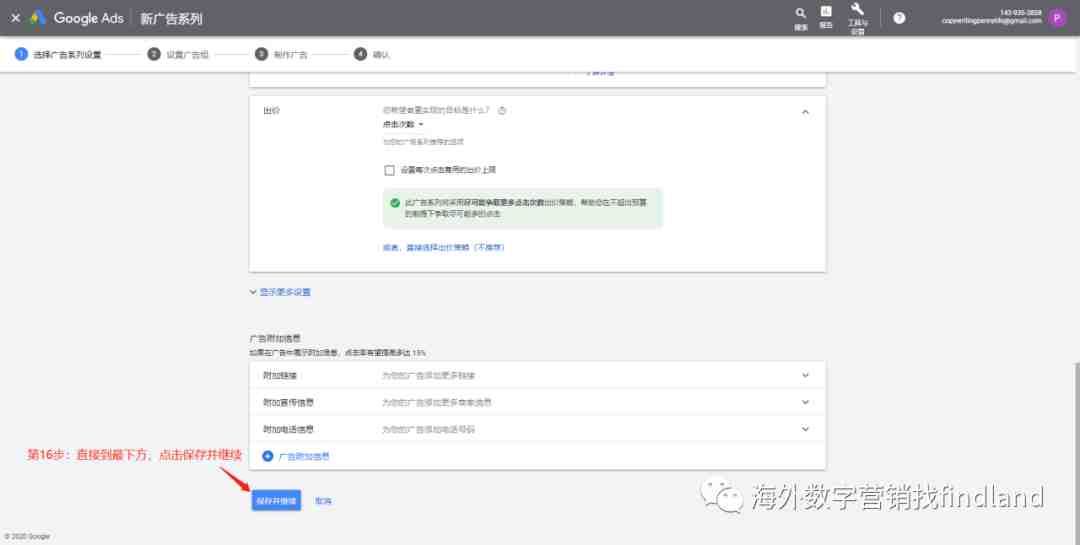Open the reports icon in header
The image size is (1080, 545).
click(x=826, y=17)
